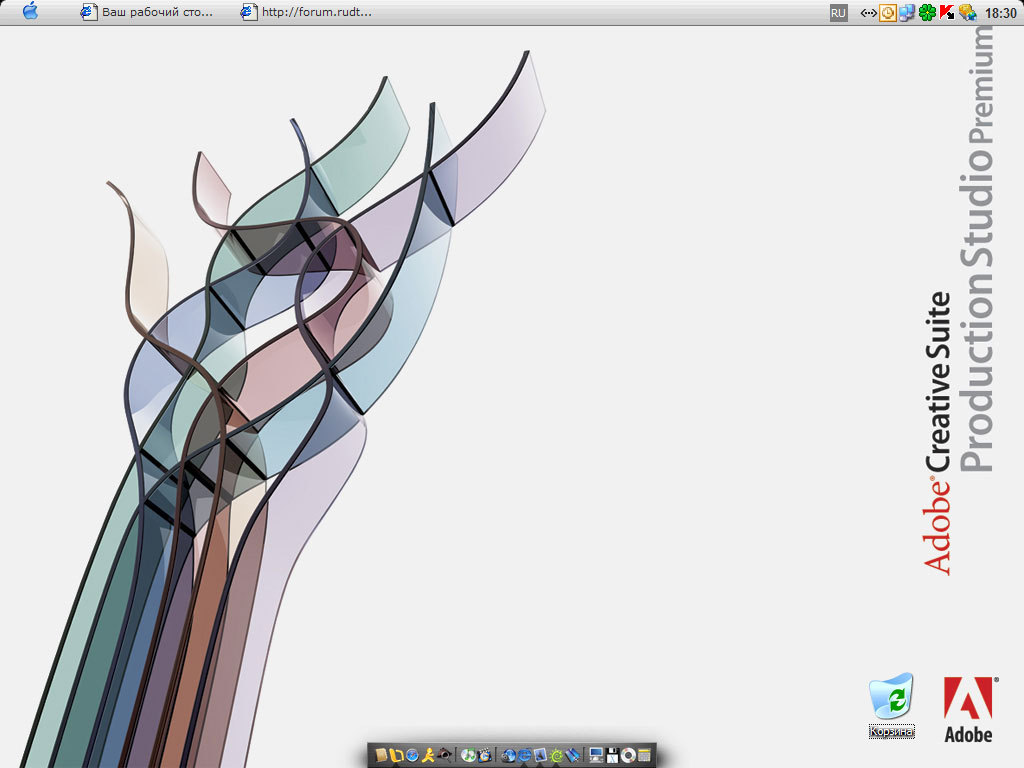This screenshot has width=1024, height=768.
Task: Switch to 'Ваш рабочий сто...' taskbar window
Action: pyautogui.click(x=147, y=12)
